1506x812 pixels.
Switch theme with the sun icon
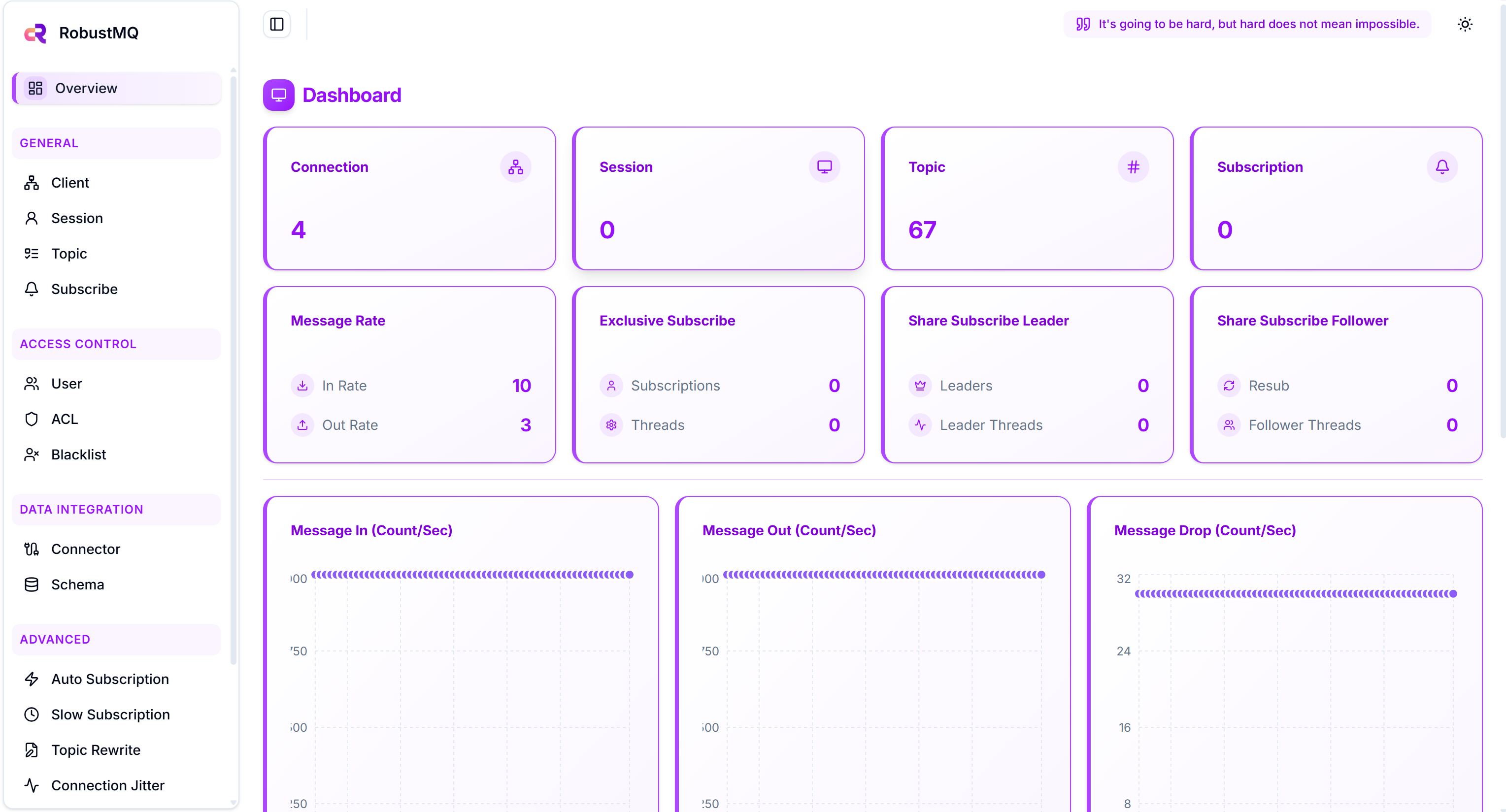coord(1465,24)
